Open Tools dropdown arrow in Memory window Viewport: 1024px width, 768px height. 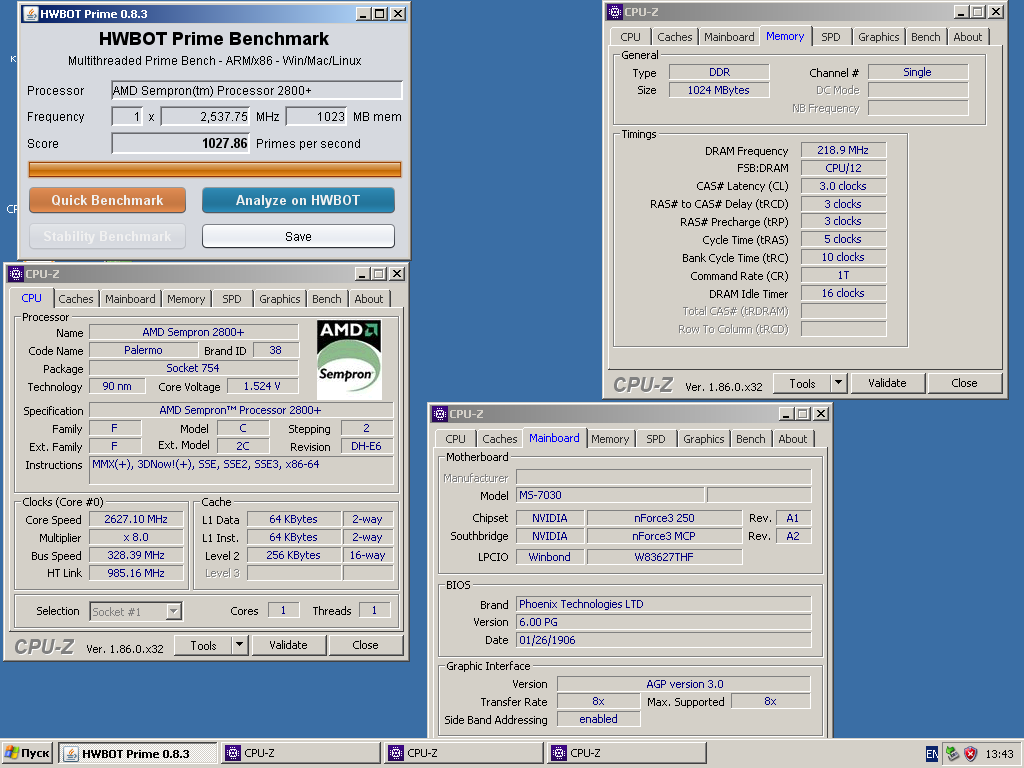pyautogui.click(x=839, y=383)
